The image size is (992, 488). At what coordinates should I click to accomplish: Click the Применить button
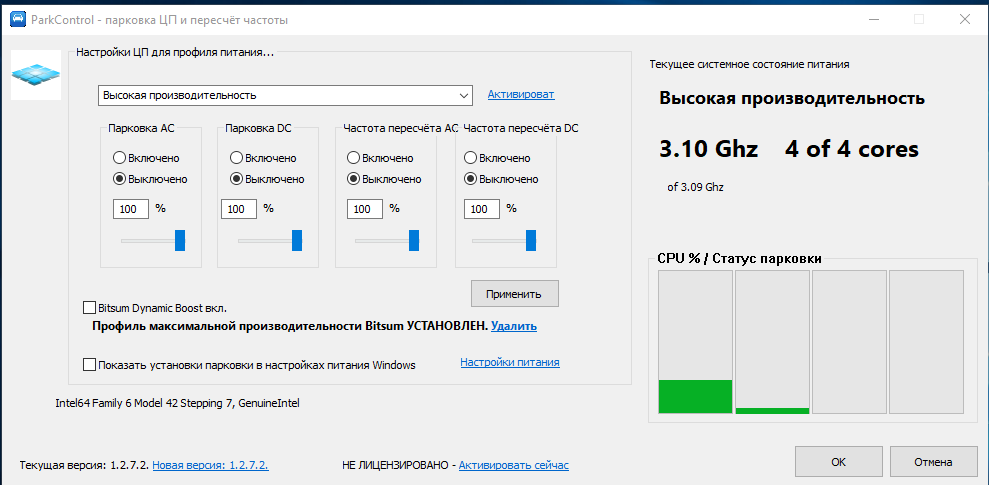515,294
